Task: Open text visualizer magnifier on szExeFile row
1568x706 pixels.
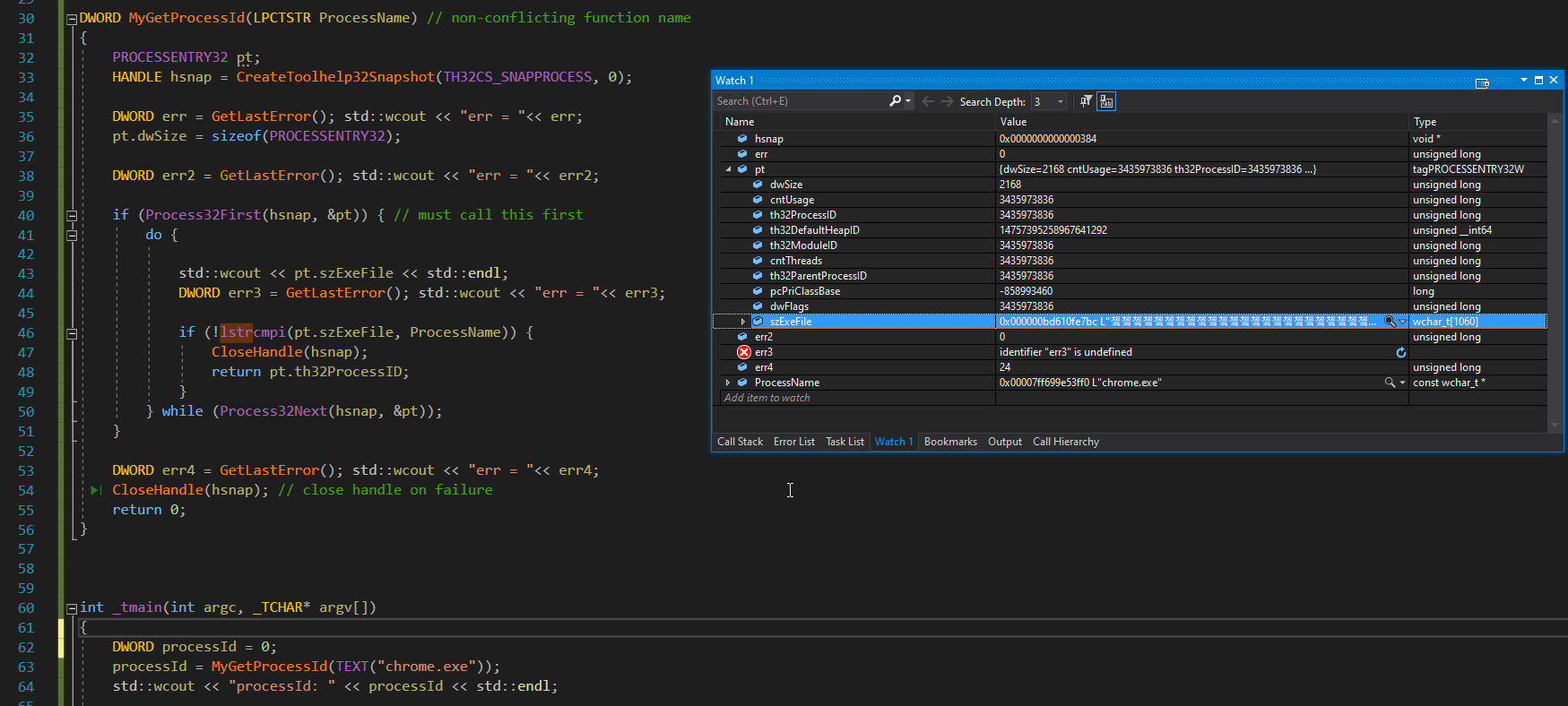Action: 1390,322
